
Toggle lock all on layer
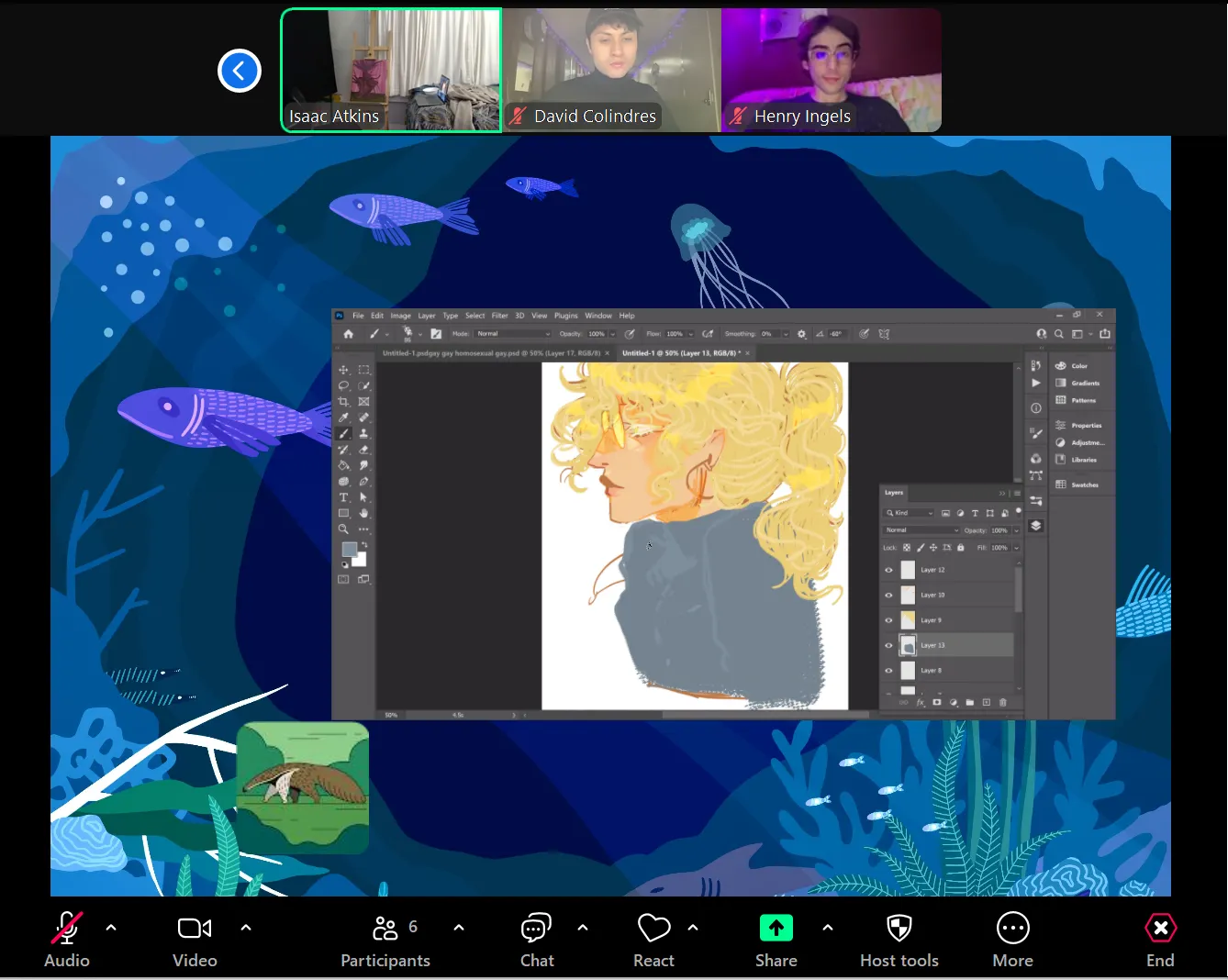[x=961, y=548]
